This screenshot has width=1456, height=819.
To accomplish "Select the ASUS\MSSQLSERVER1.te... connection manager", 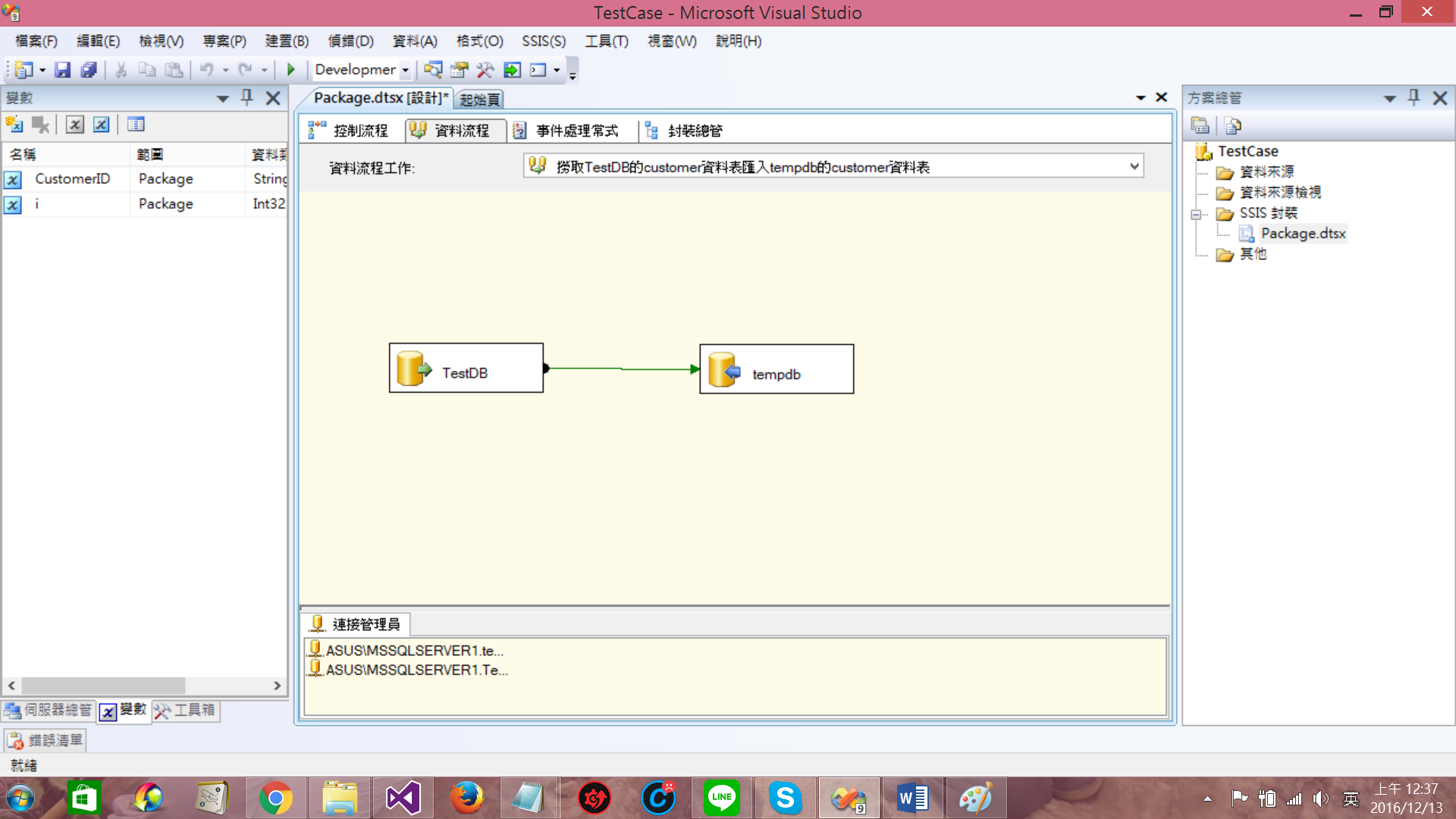I will [x=406, y=650].
